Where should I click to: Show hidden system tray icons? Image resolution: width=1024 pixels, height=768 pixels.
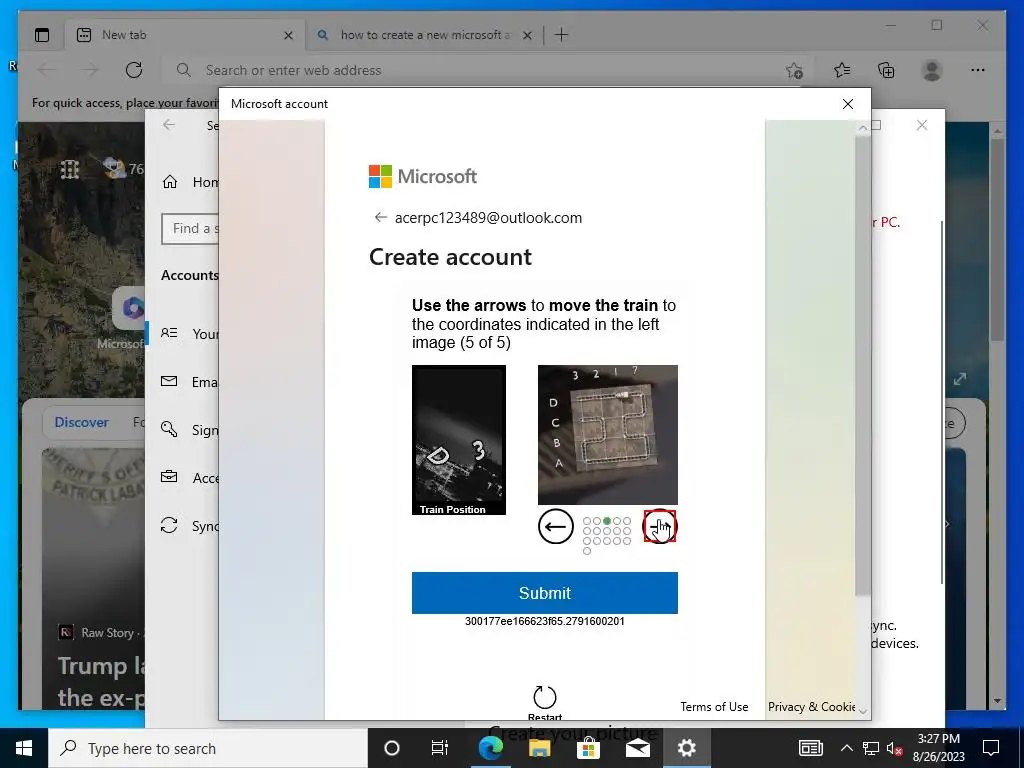[x=846, y=748]
